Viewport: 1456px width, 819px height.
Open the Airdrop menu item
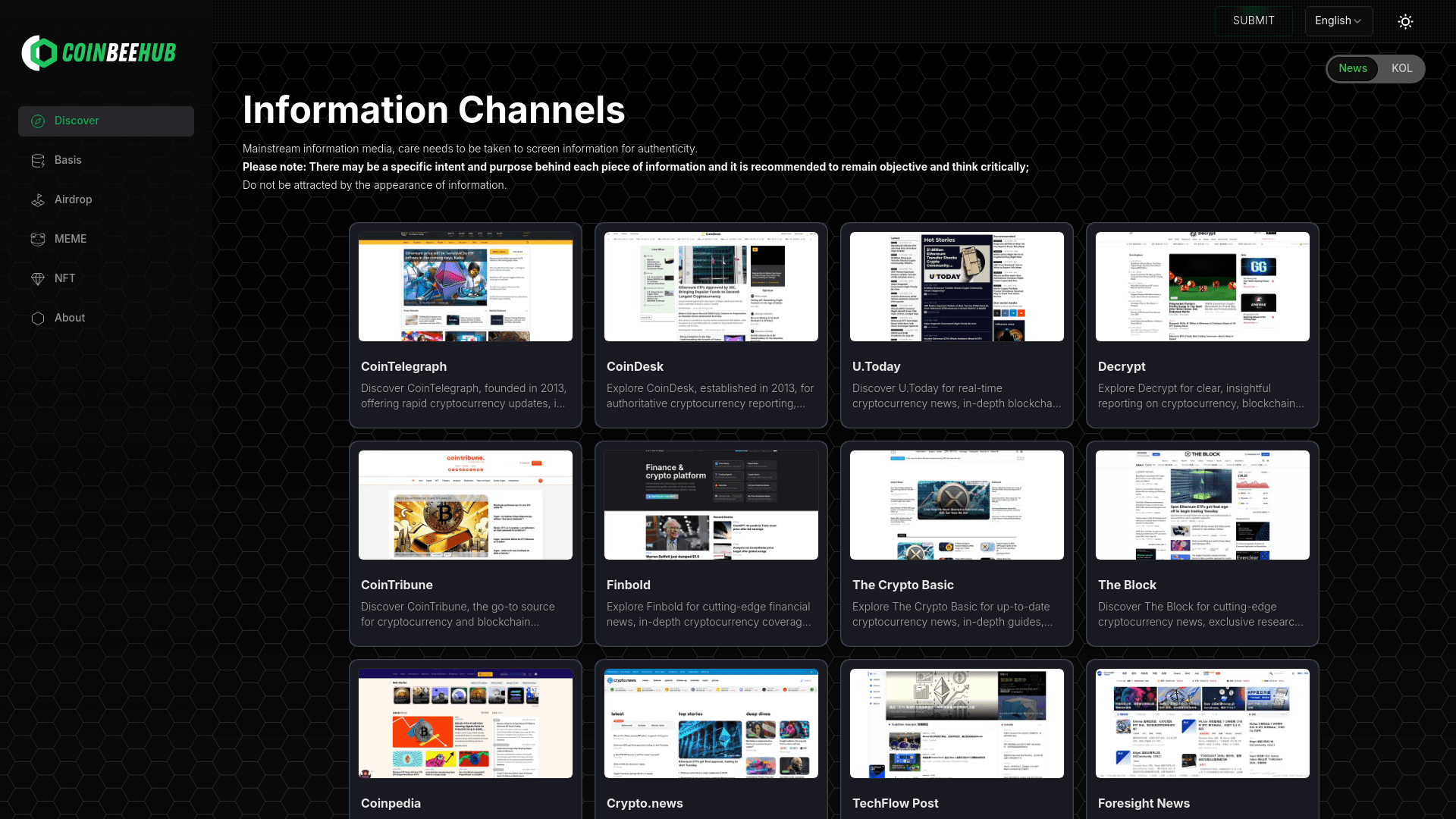106,200
